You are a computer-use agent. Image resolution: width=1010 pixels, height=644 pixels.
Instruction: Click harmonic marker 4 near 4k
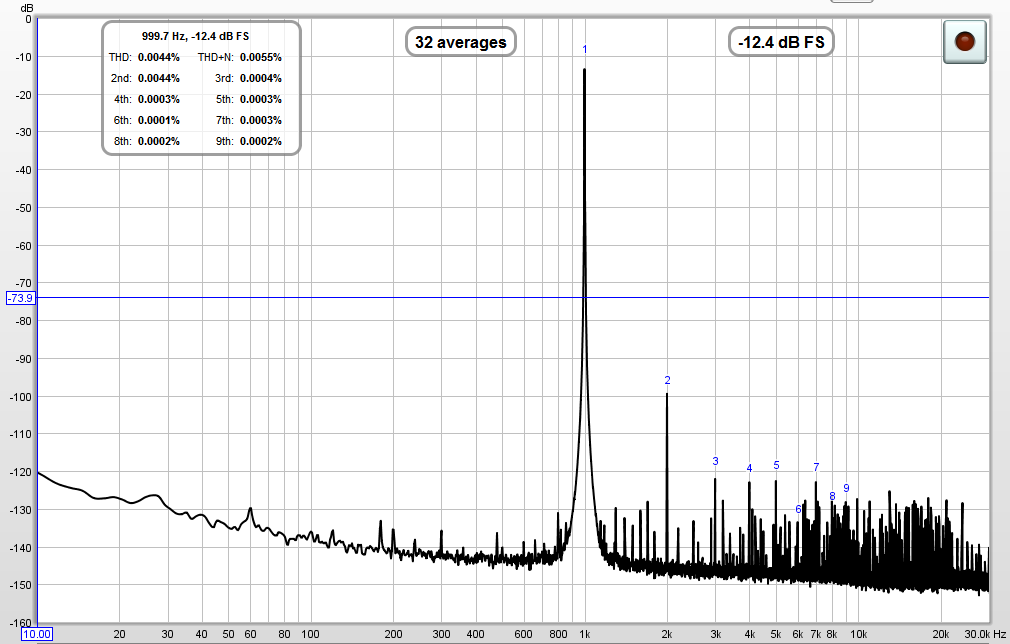pos(749,468)
